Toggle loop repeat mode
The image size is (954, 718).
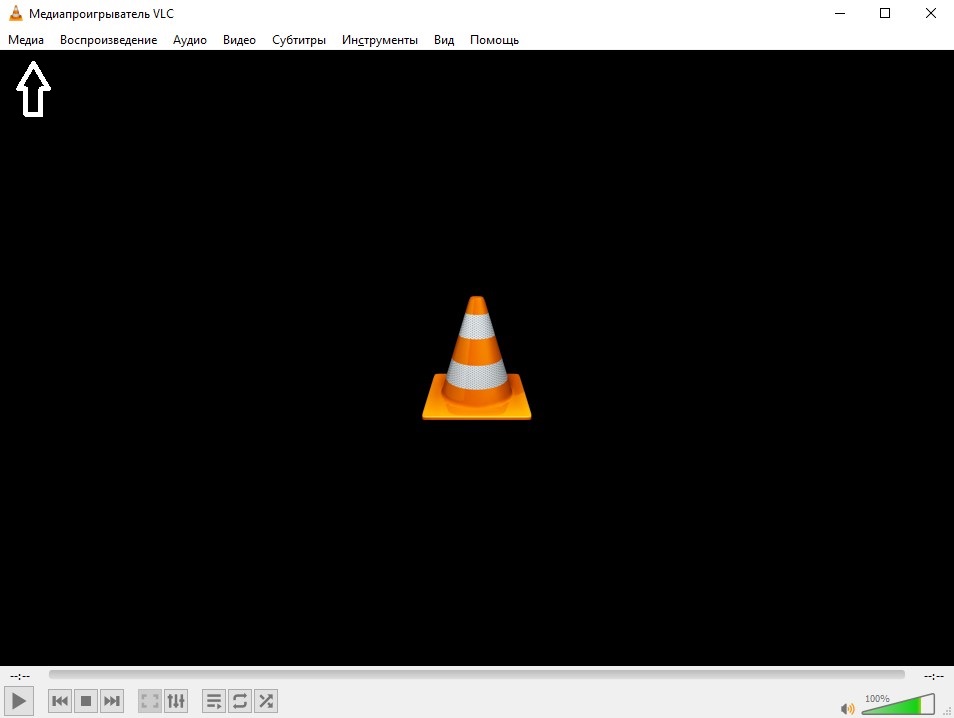pos(240,701)
